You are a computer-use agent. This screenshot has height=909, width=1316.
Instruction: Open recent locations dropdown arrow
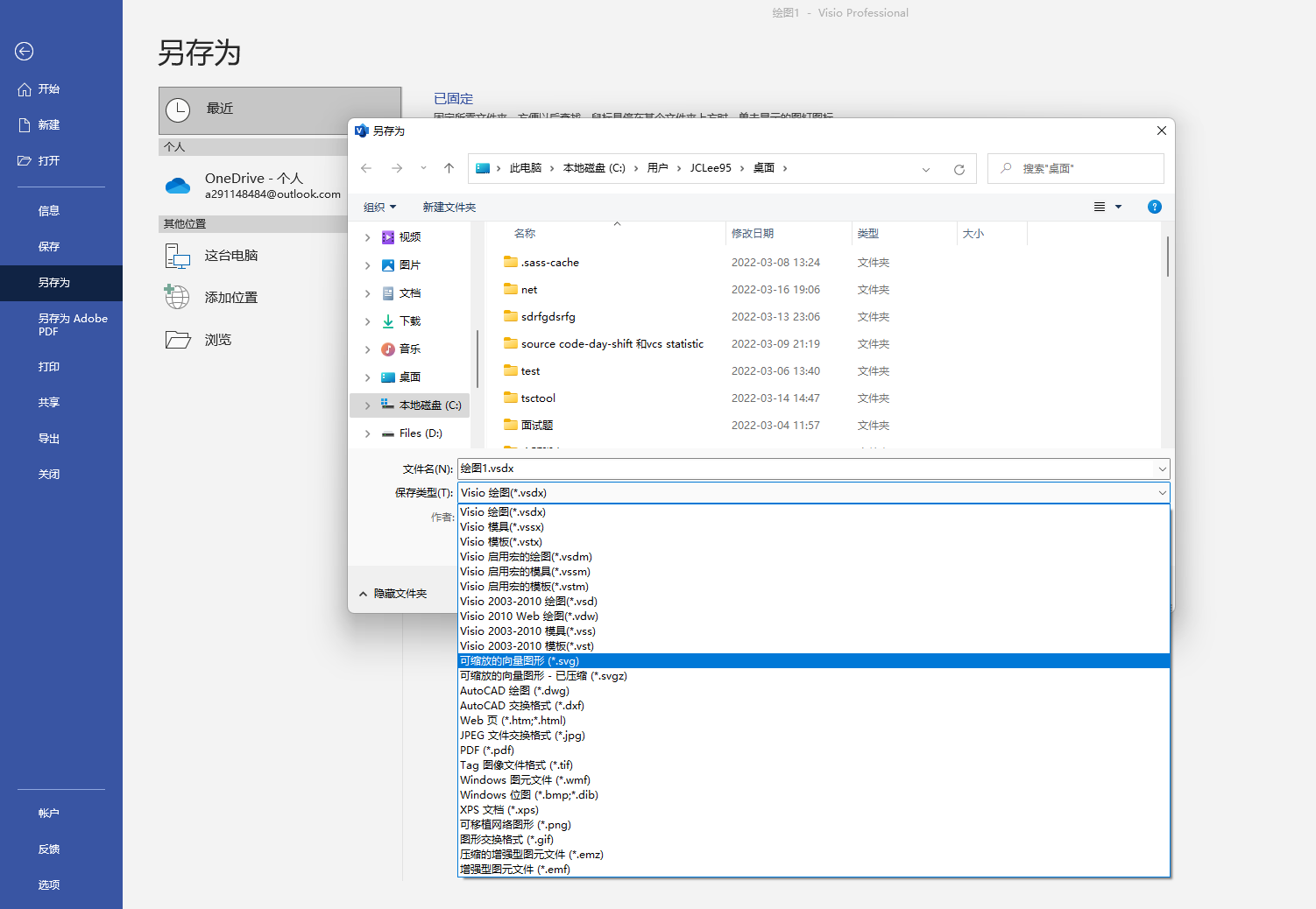click(423, 168)
